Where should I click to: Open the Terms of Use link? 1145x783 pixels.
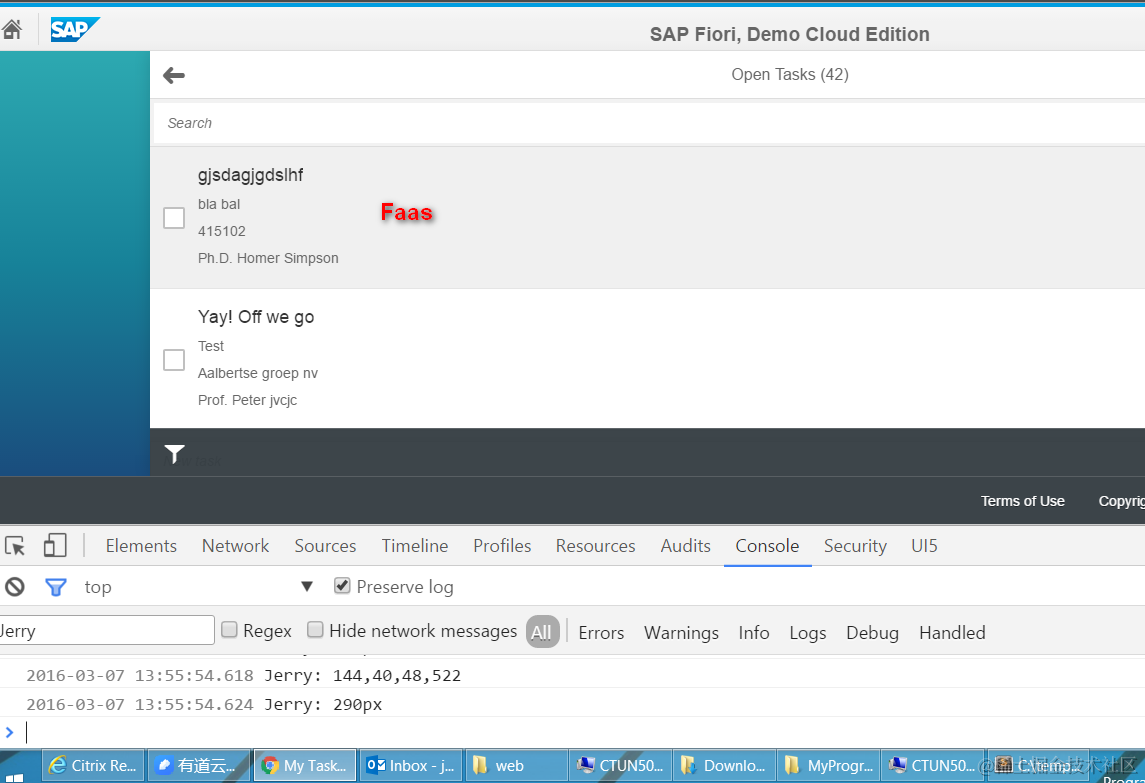(1022, 501)
